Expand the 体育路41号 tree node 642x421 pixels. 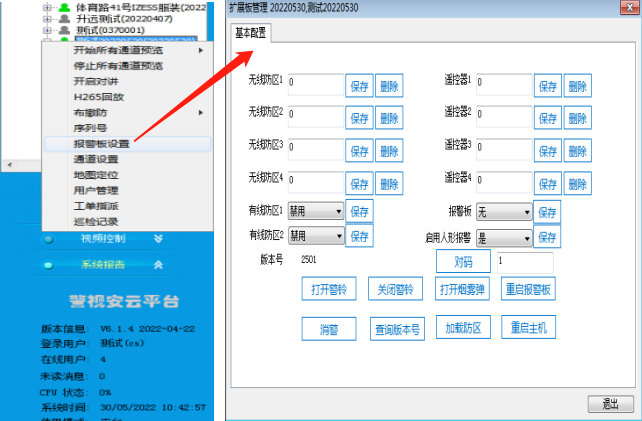pos(47,7)
